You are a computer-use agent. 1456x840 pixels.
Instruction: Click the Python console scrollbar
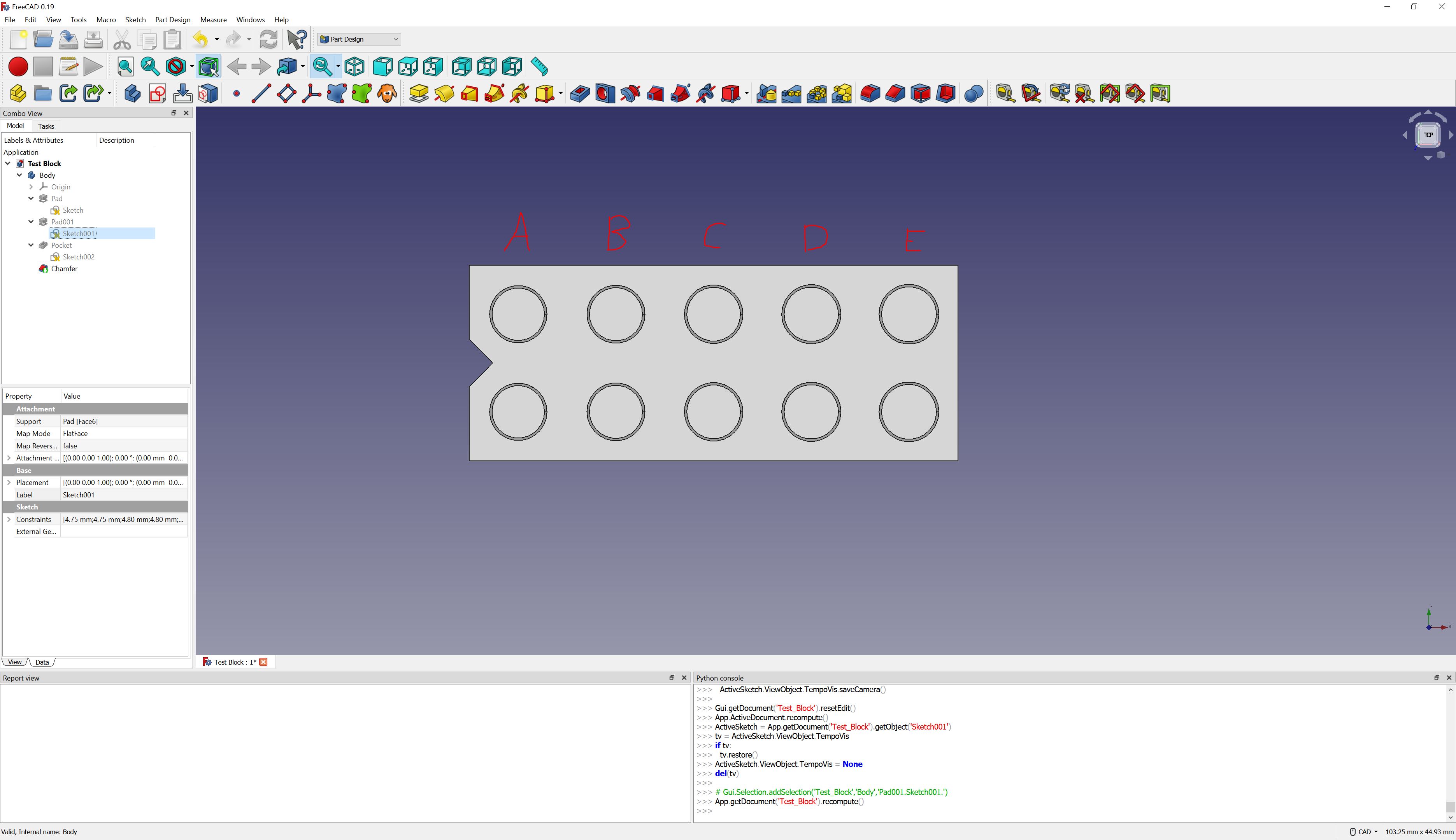tap(1450, 807)
